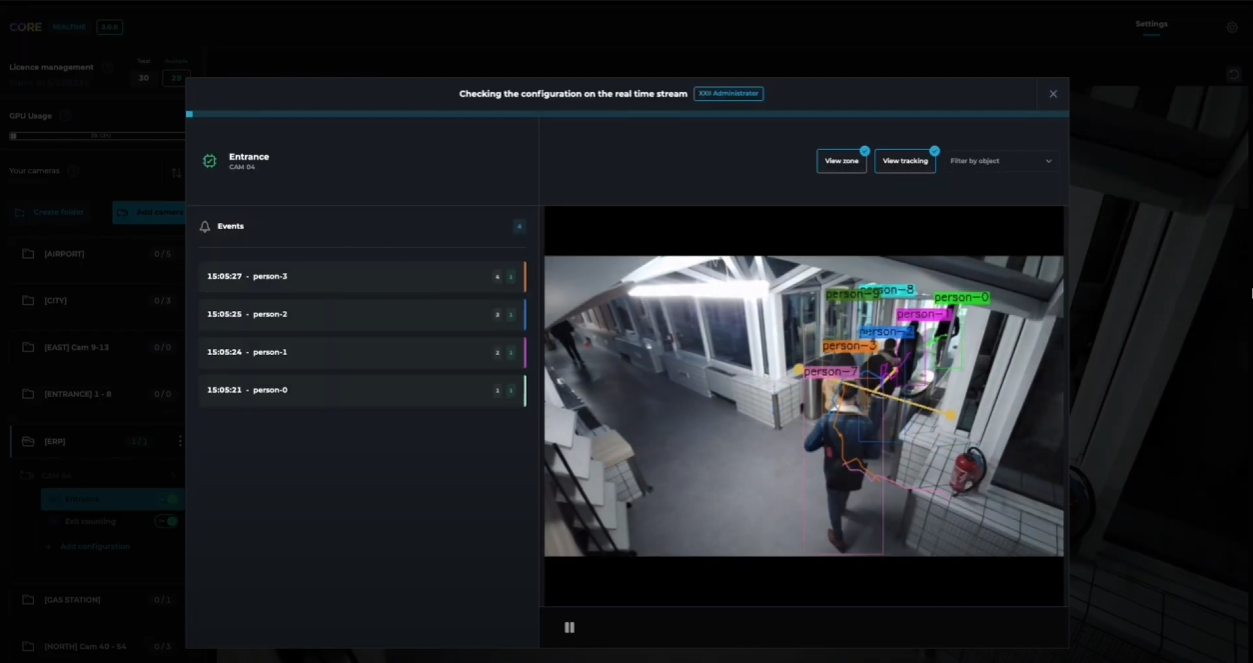1253x663 pixels.
Task: Select the 15:05:21 person-0 event
Action: pyautogui.click(x=362, y=391)
